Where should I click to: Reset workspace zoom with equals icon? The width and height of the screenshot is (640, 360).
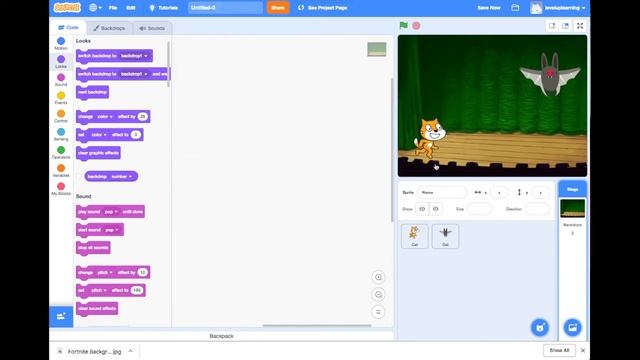378,312
